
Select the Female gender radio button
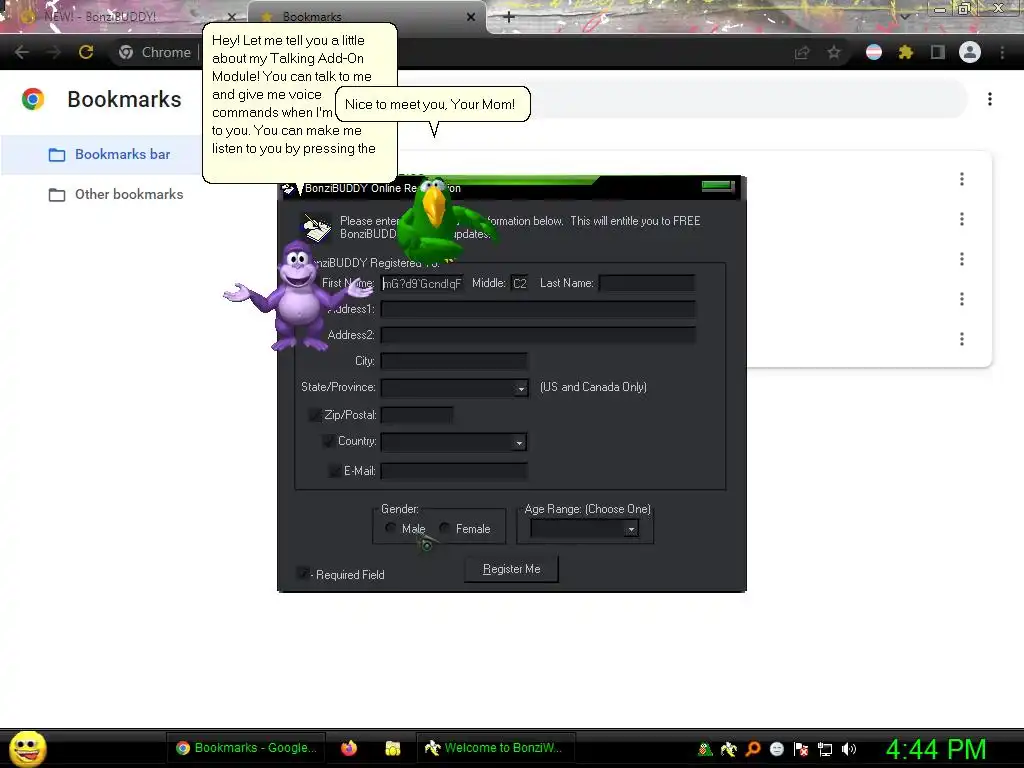tap(445, 528)
